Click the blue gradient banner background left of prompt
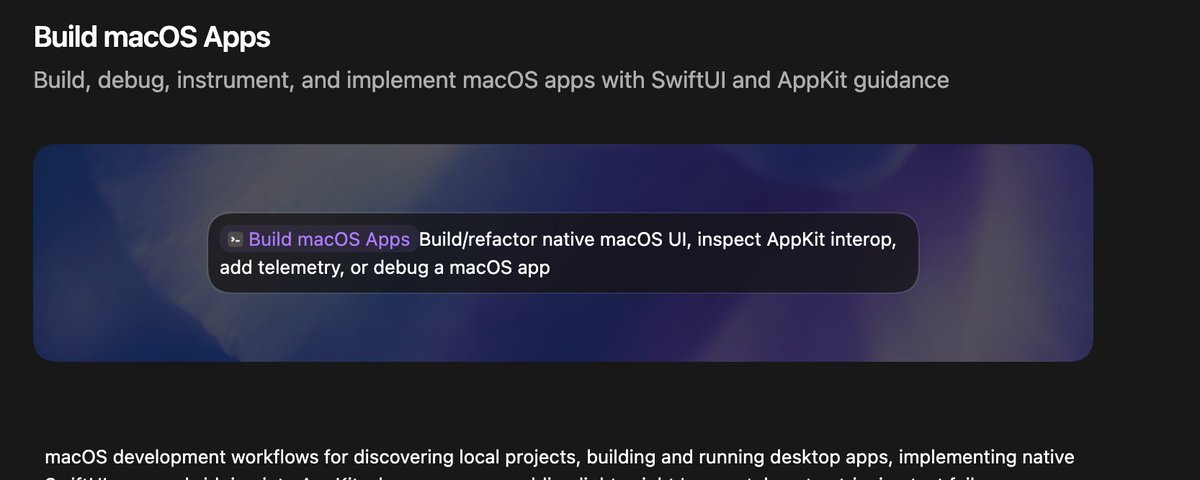This screenshot has width=1200, height=480. pyautogui.click(x=120, y=253)
